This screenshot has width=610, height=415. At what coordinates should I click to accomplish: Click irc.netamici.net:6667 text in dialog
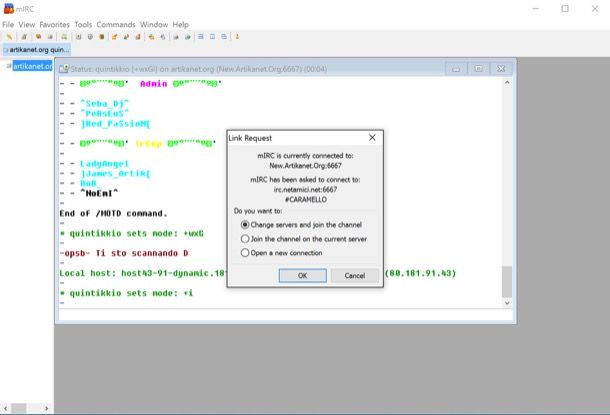(305, 189)
